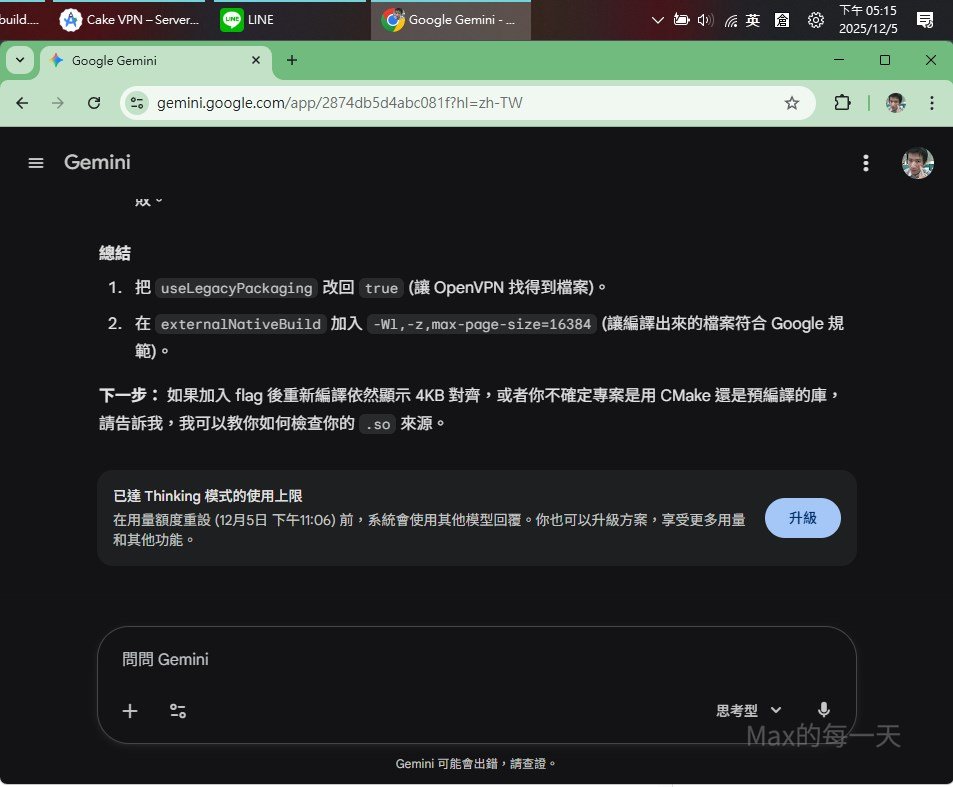Image resolution: width=953 pixels, height=787 pixels.
Task: Open the Gemini hamburger main menu
Action: click(36, 163)
